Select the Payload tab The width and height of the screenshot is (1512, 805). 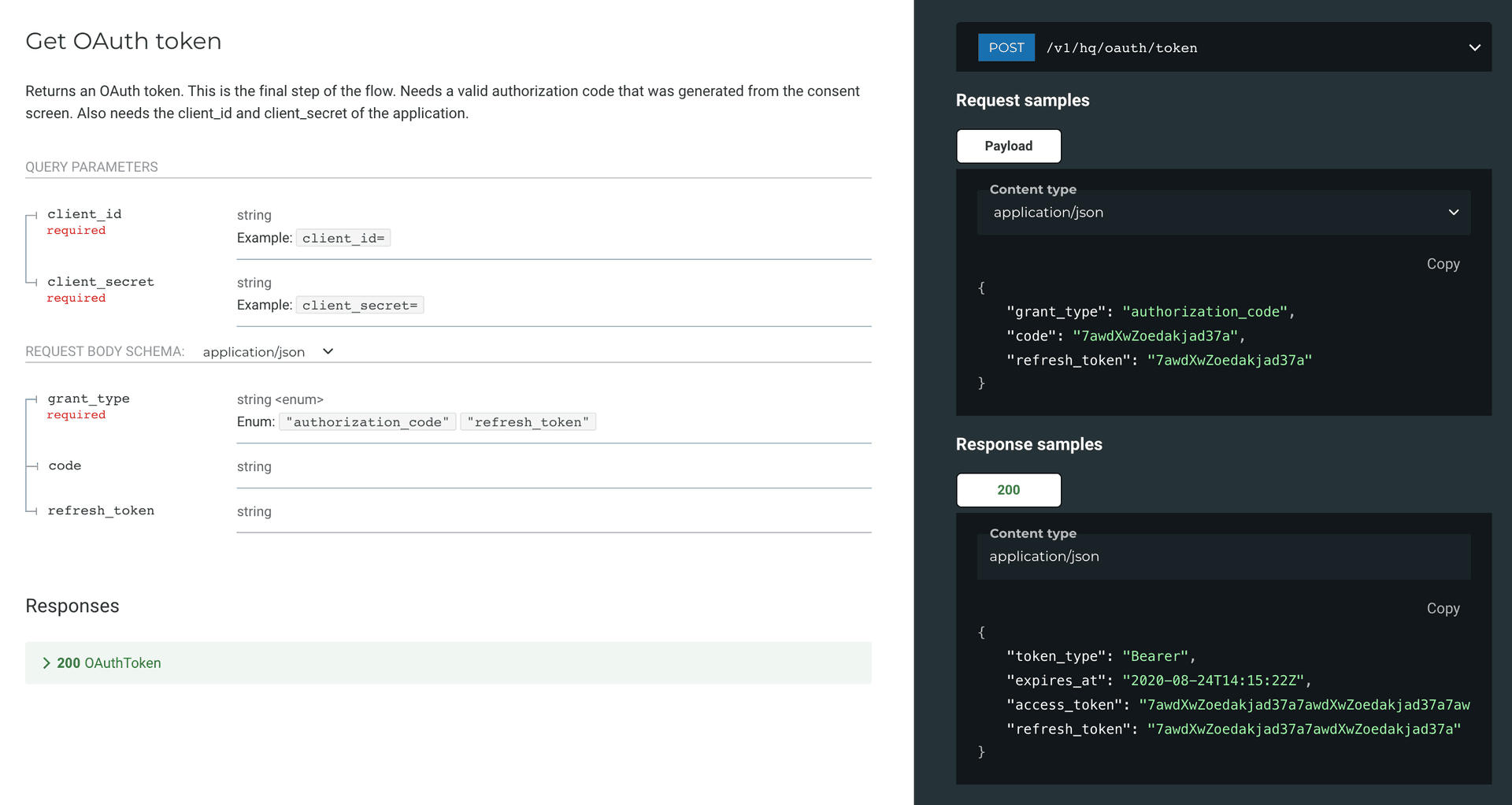pos(1008,147)
